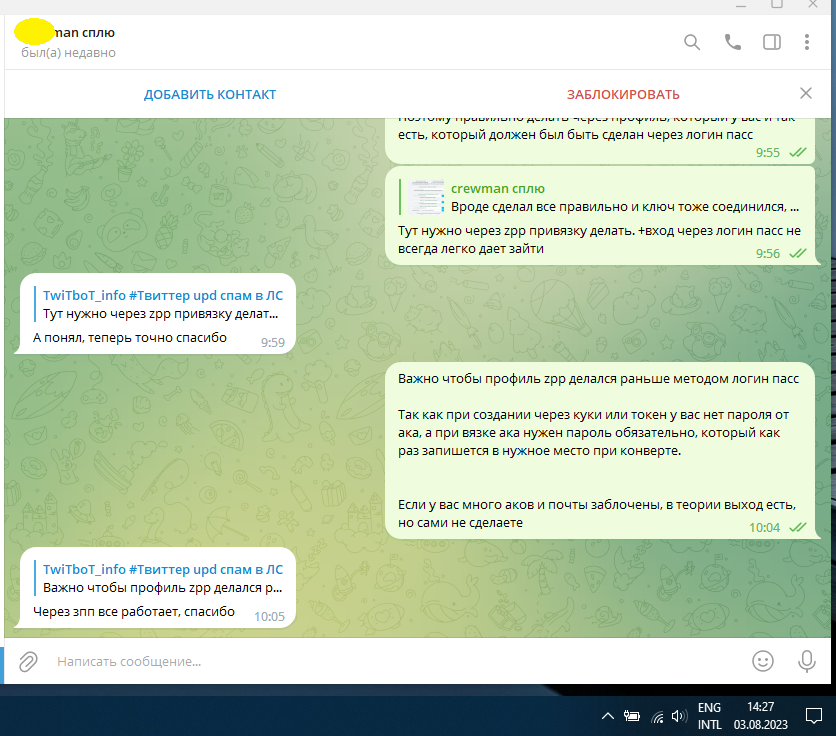Screen dimensions: 836x736
Task: Open Windows notification center icon
Action: [814, 716]
